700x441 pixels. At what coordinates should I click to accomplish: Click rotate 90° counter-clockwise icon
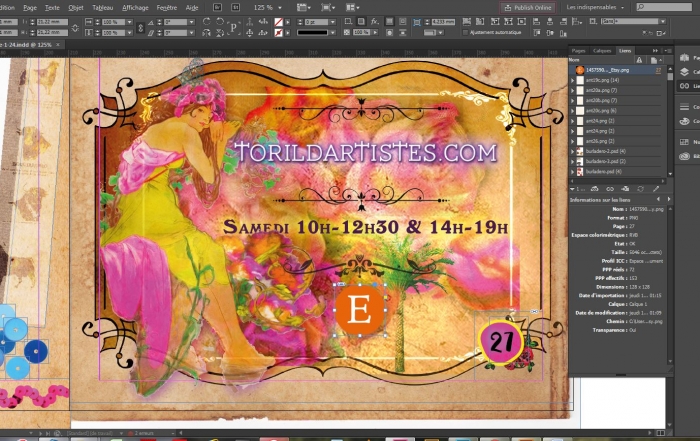pos(220,21)
